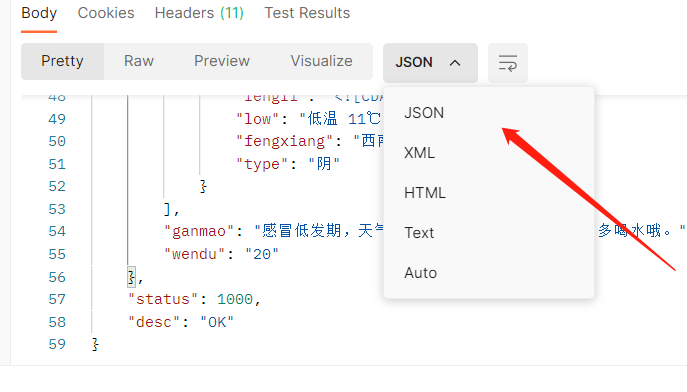Choose JSON from the format list

[x=424, y=113]
